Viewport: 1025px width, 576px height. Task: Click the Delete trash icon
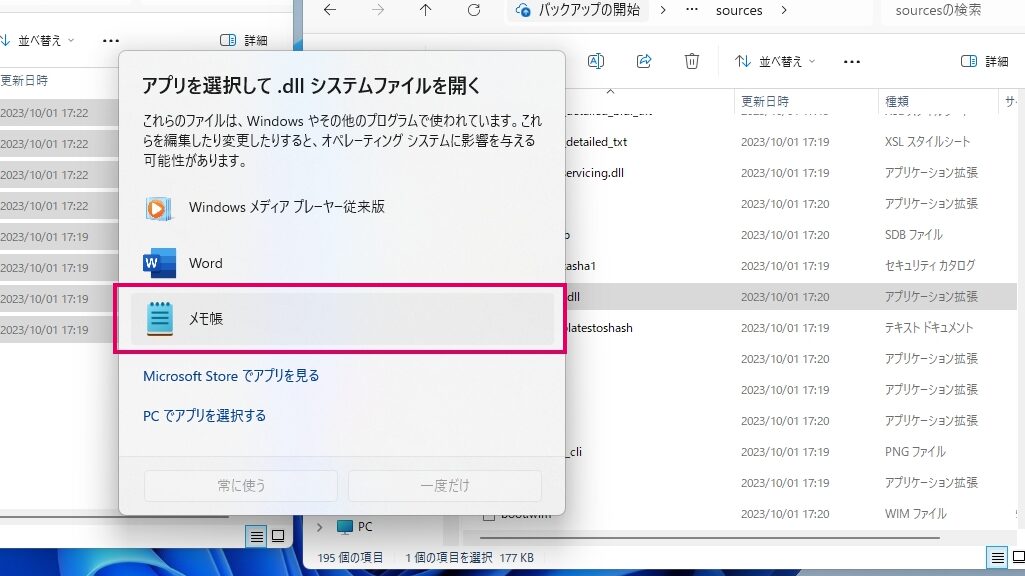click(692, 61)
